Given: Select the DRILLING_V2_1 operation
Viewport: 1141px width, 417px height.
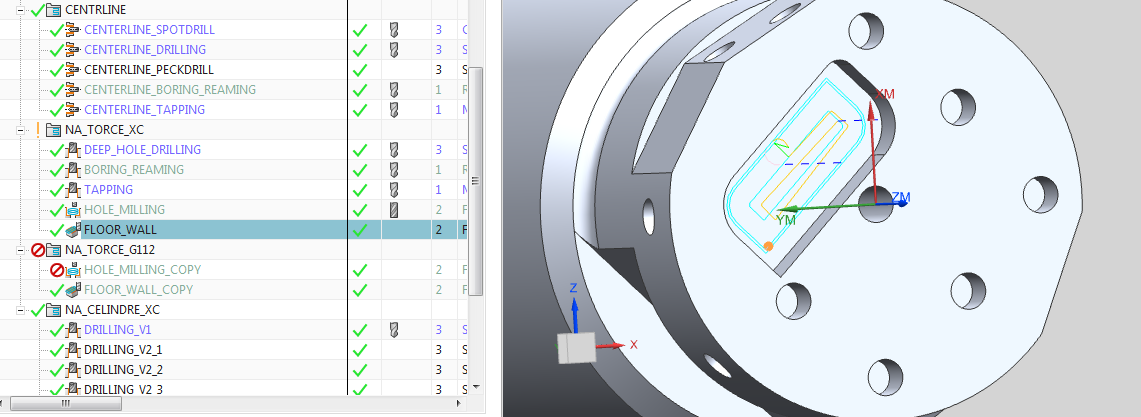Looking at the screenshot, I should point(123,350).
